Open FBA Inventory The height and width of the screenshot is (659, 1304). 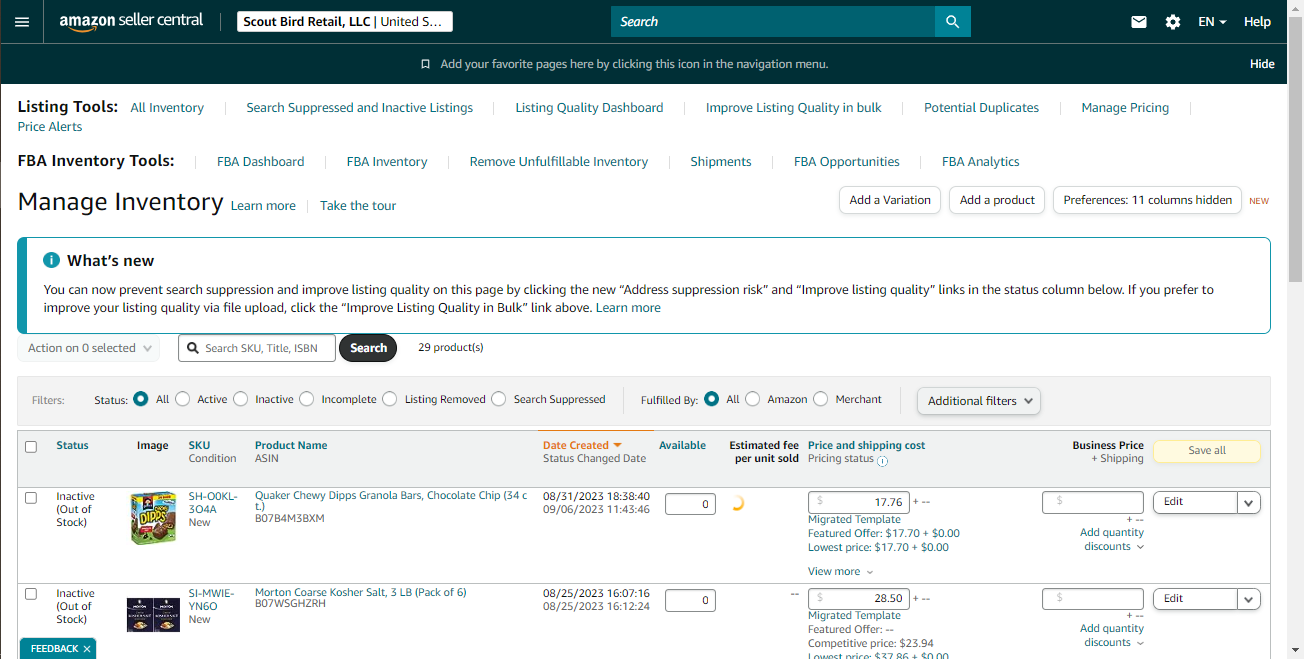point(387,162)
